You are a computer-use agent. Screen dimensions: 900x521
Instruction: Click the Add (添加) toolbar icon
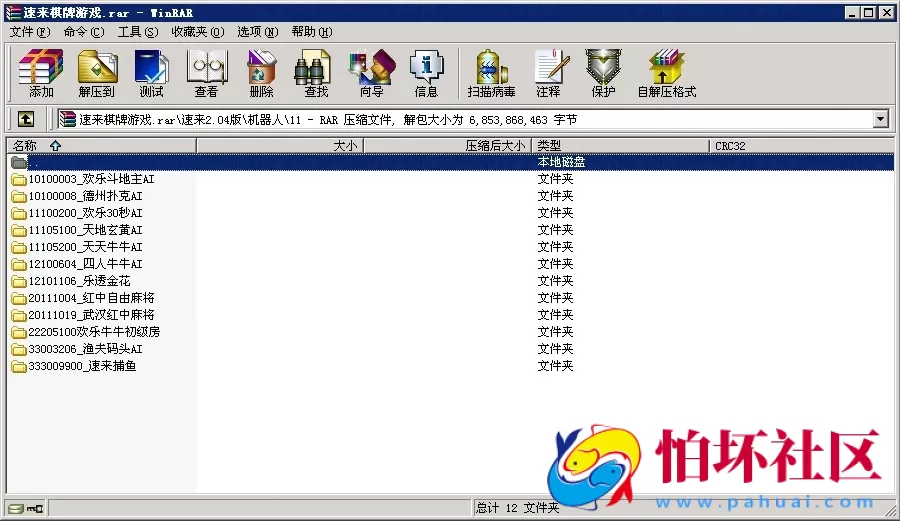point(41,73)
